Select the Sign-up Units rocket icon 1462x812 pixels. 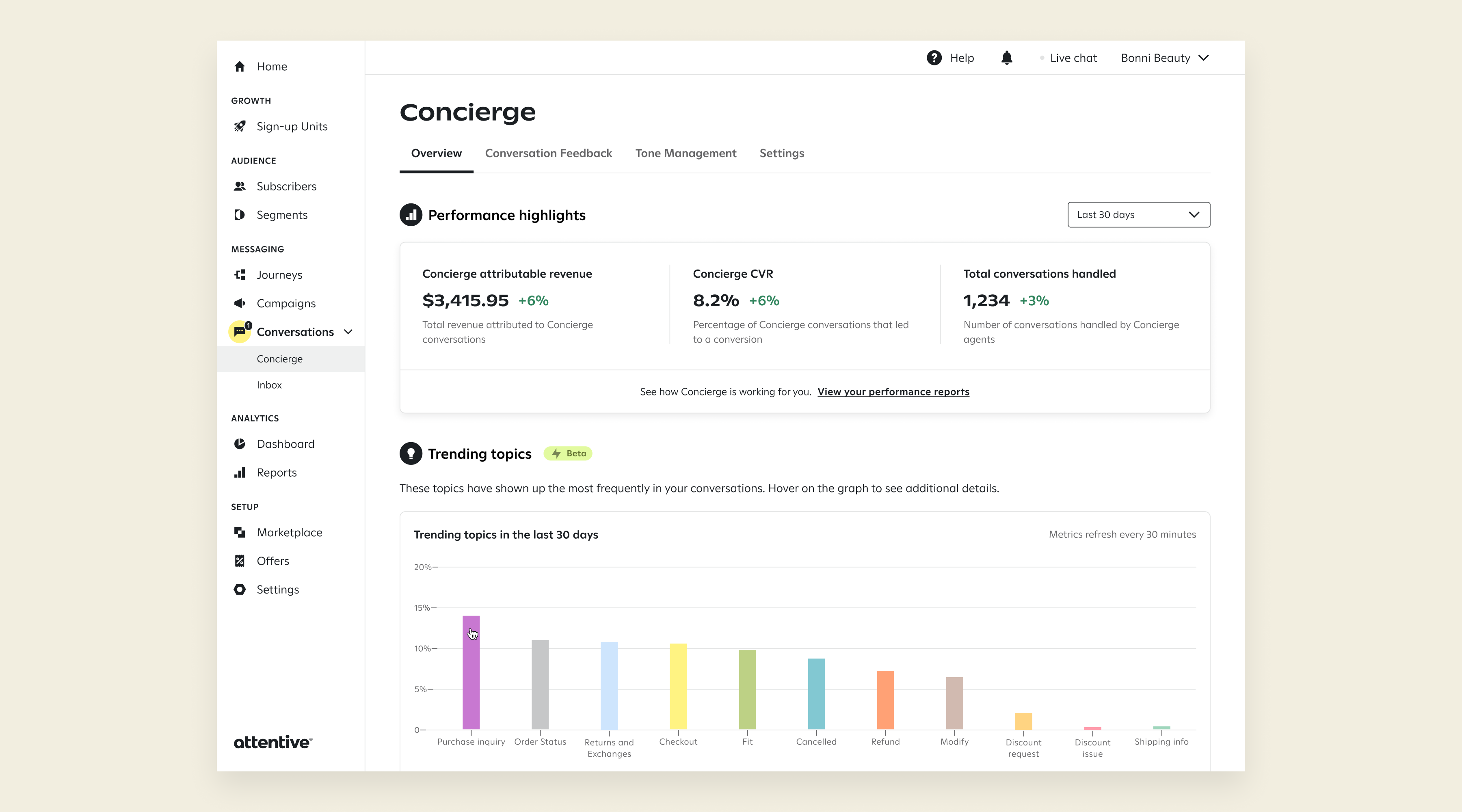coord(240,127)
